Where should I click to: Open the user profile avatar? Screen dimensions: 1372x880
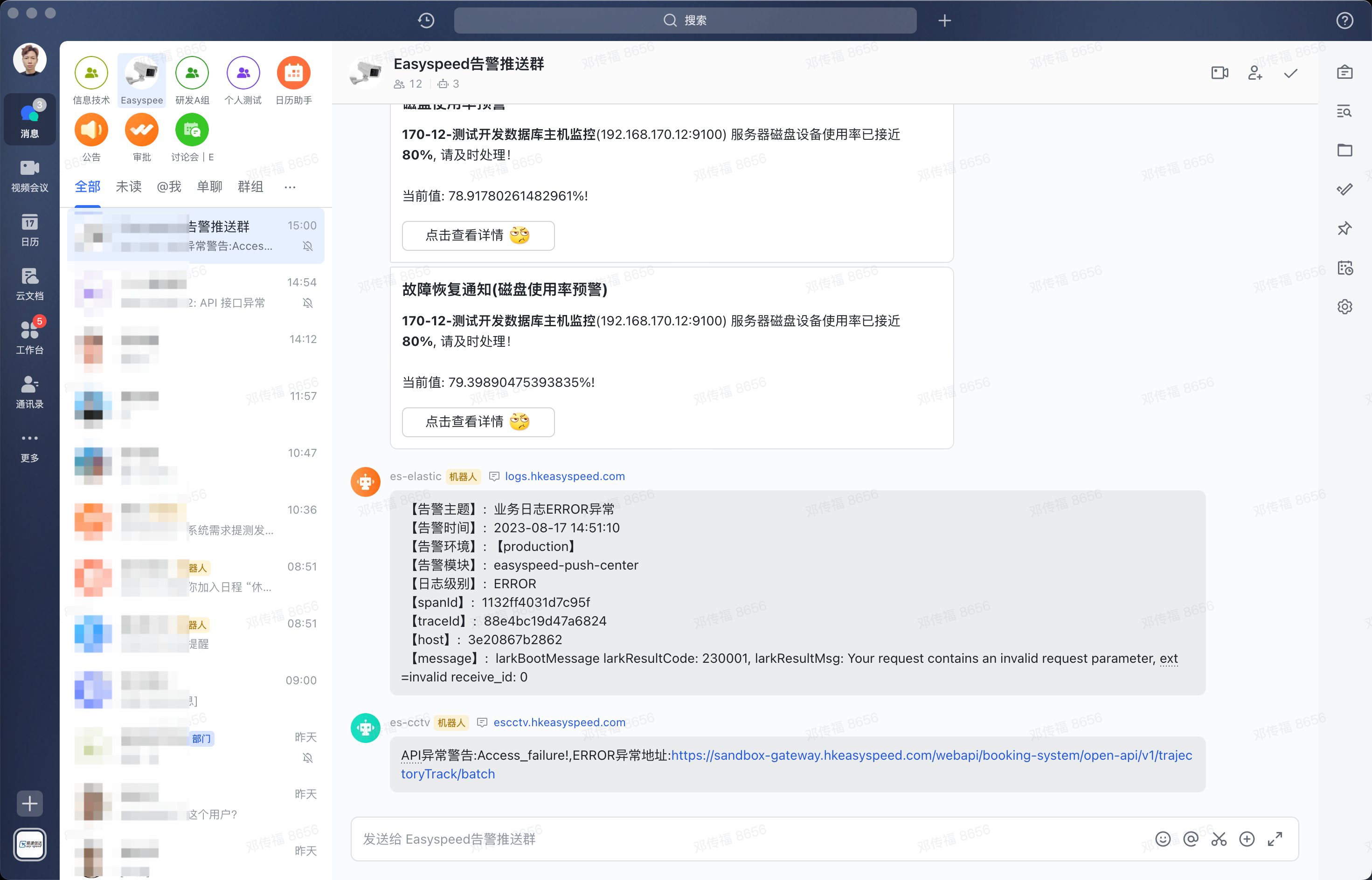[x=30, y=59]
